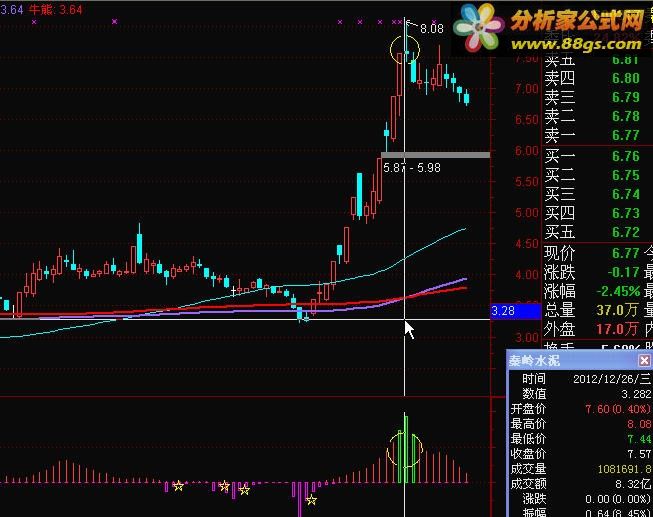Click the -0.17 涨跌 value in quote panel
653x517 pixels.
coord(623,272)
